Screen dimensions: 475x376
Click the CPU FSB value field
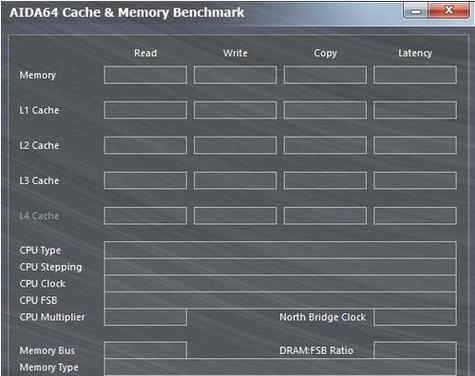tap(280, 300)
